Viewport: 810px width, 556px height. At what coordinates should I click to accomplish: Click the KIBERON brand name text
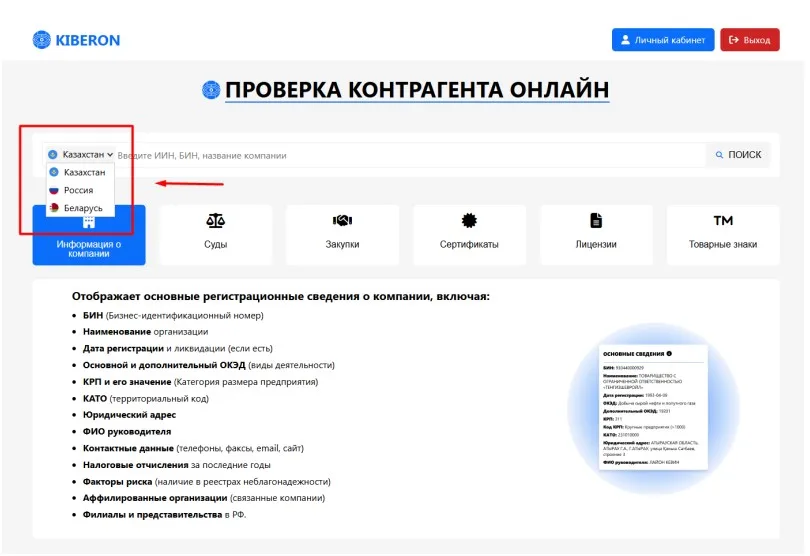click(x=87, y=40)
